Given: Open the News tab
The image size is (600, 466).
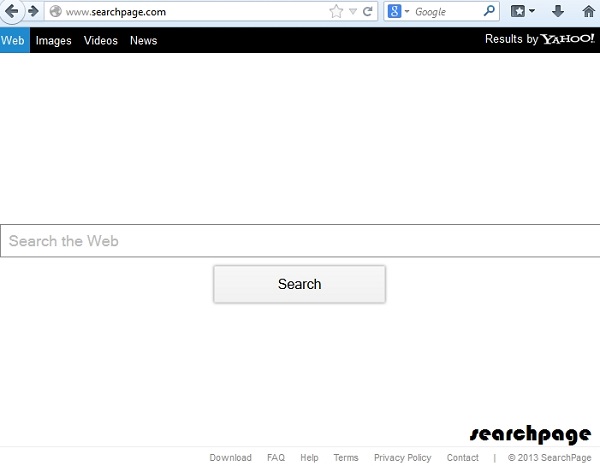Looking at the screenshot, I should pyautogui.click(x=143, y=41).
